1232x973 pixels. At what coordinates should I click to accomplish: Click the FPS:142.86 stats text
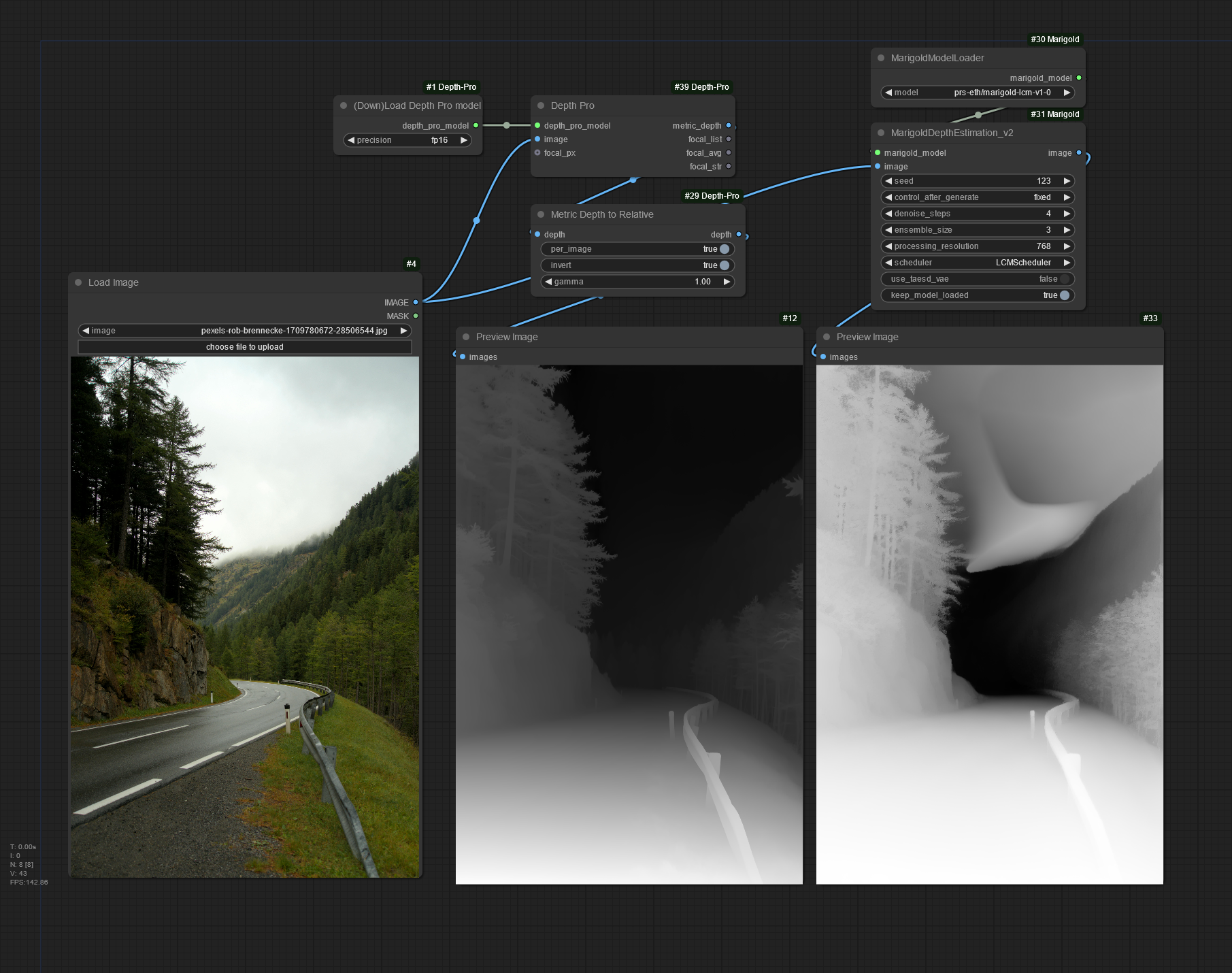pyautogui.click(x=29, y=883)
